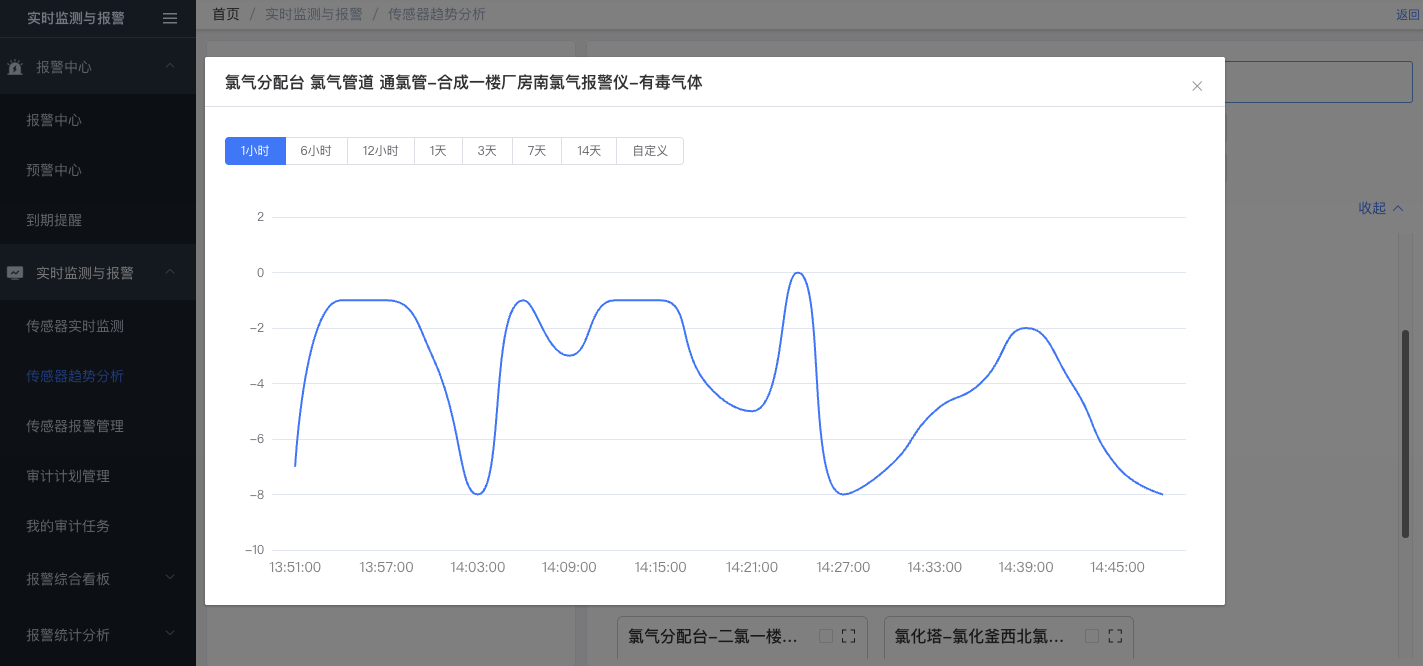Viewport: 1423px width, 666px height.
Task: Switch chart range to 6小时
Action: point(316,151)
